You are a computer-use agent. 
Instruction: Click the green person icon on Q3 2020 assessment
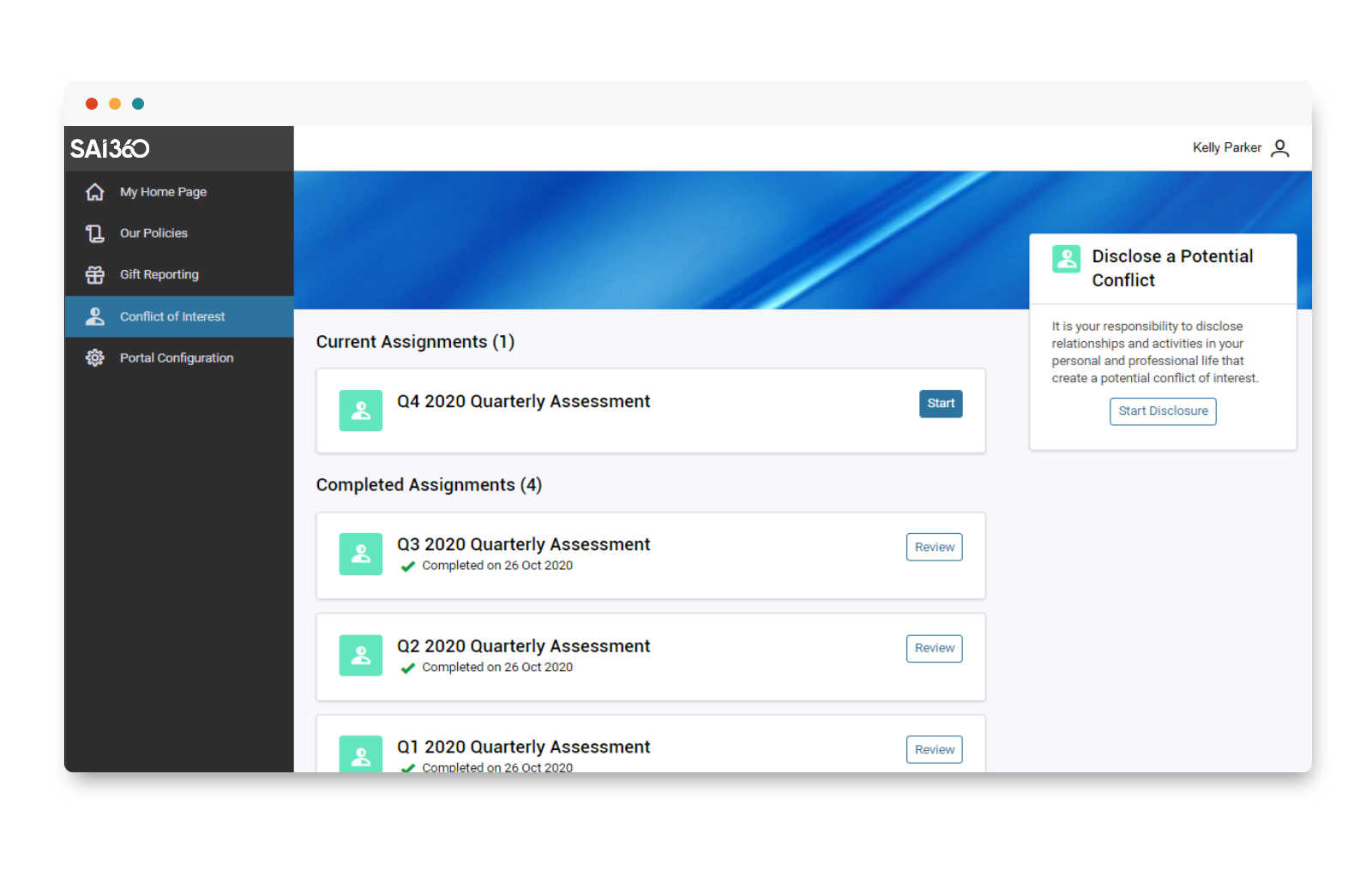(x=360, y=554)
